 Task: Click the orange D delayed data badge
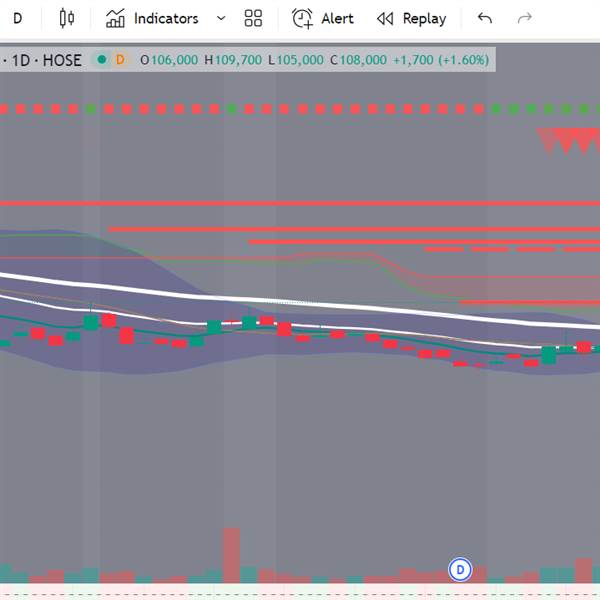(120, 60)
